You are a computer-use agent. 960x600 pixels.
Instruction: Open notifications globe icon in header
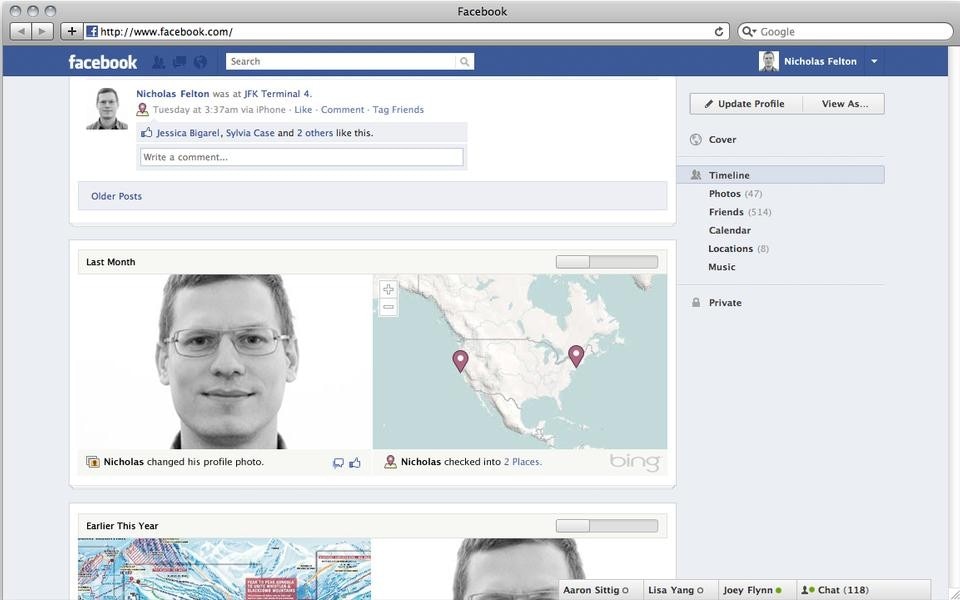[200, 62]
